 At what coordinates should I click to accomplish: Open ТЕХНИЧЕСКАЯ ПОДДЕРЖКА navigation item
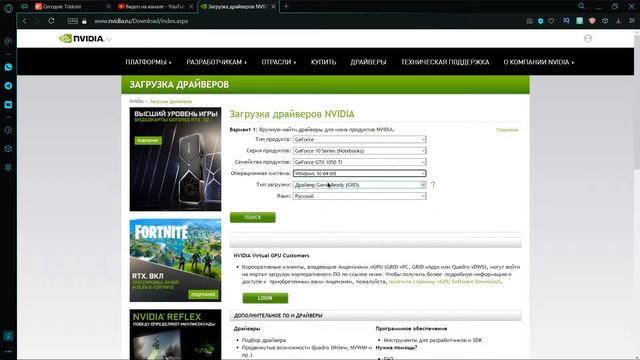point(445,62)
